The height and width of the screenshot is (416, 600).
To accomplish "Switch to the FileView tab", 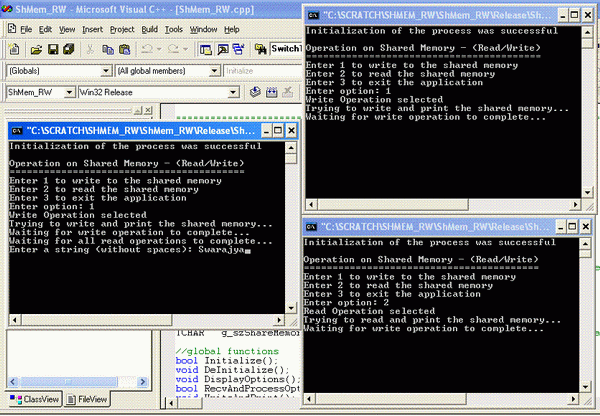I will pos(87,399).
